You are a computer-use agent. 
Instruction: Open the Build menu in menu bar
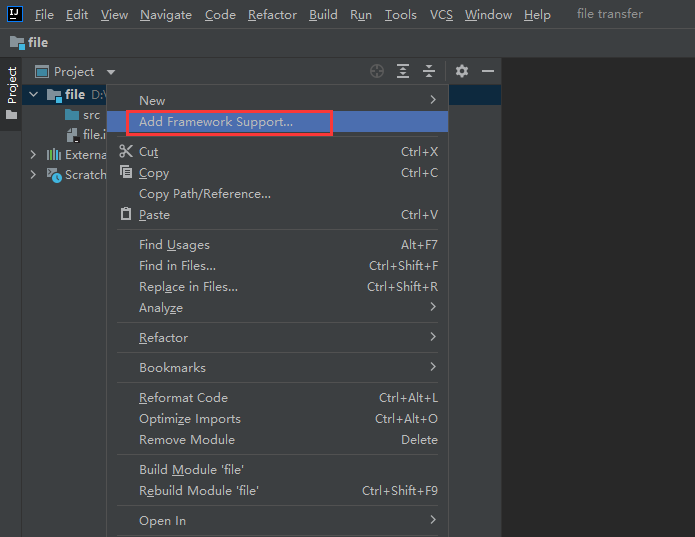coord(323,15)
